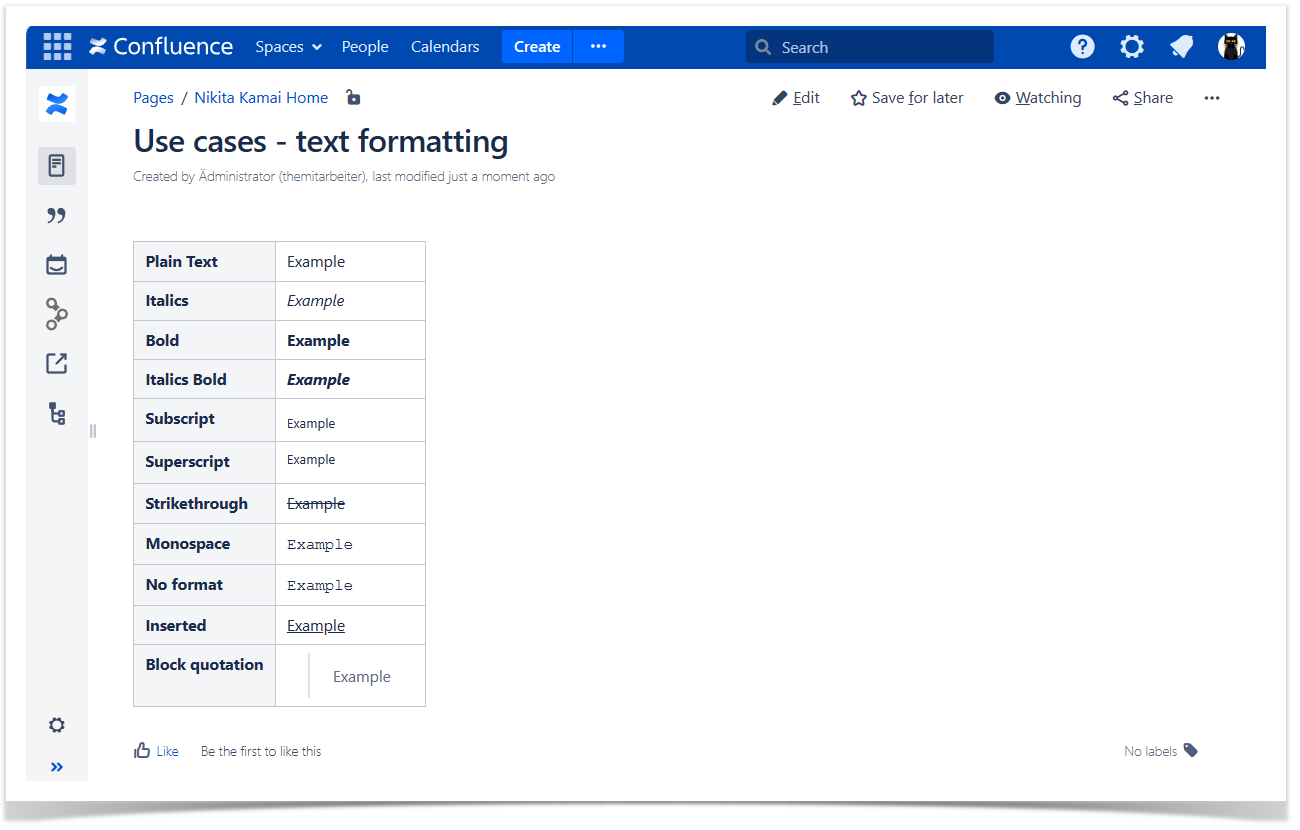
Task: Open the more options next to Create
Action: (598, 47)
